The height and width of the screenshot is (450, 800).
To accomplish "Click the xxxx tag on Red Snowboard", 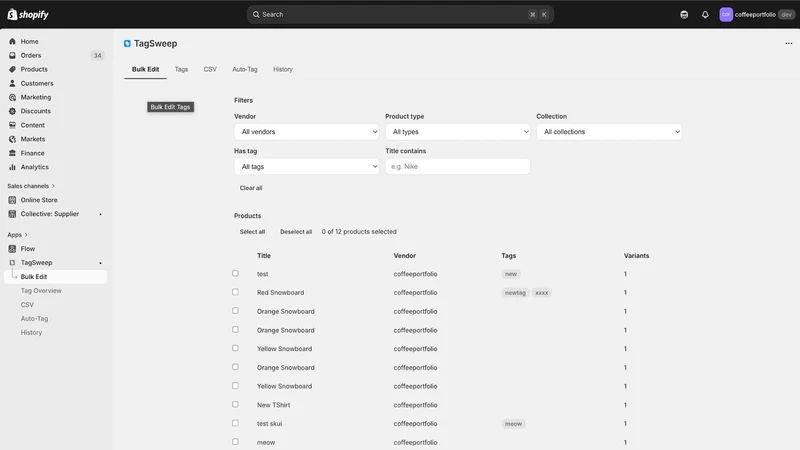I will point(541,293).
